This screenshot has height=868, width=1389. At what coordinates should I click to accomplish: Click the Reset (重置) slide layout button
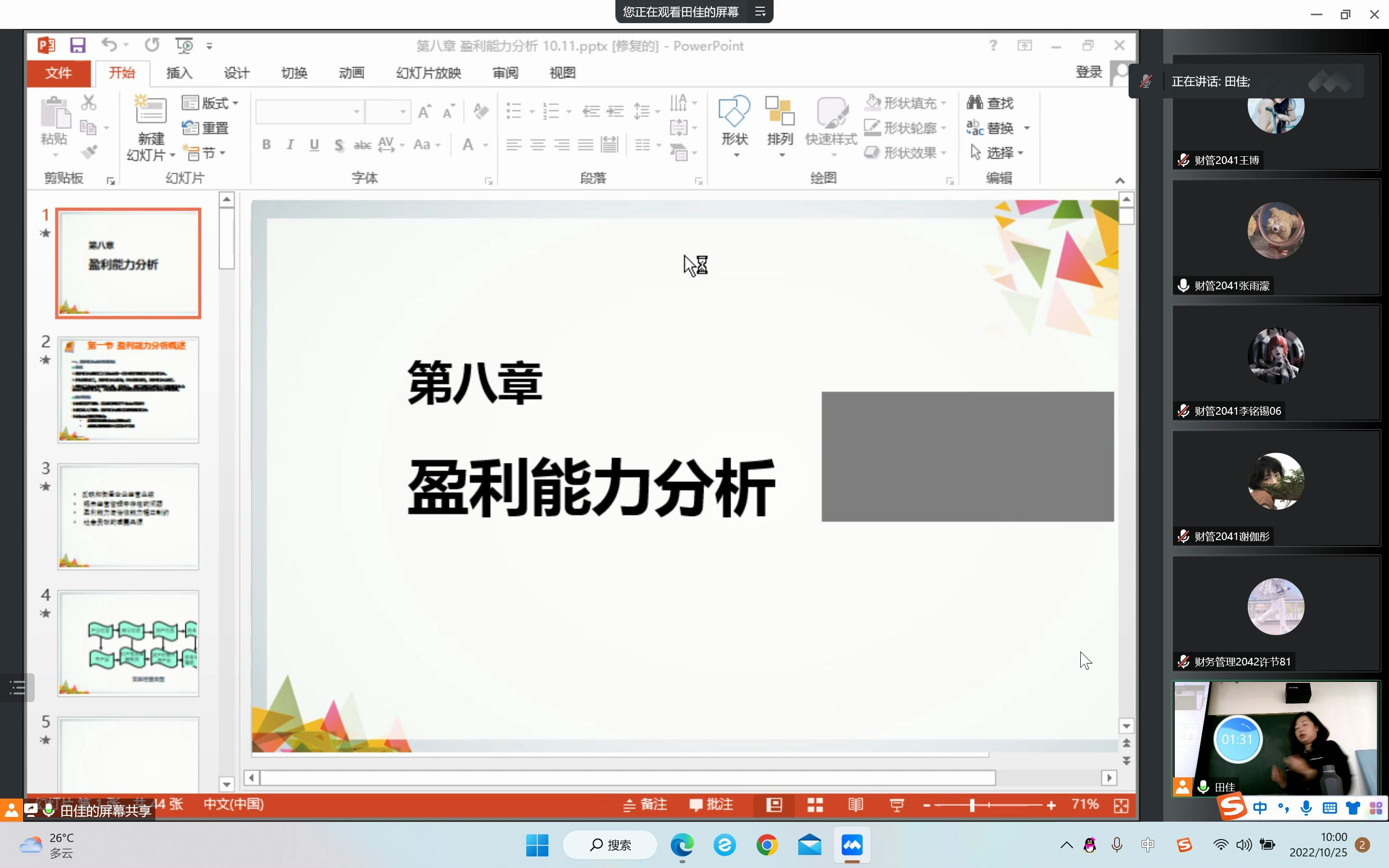point(204,127)
